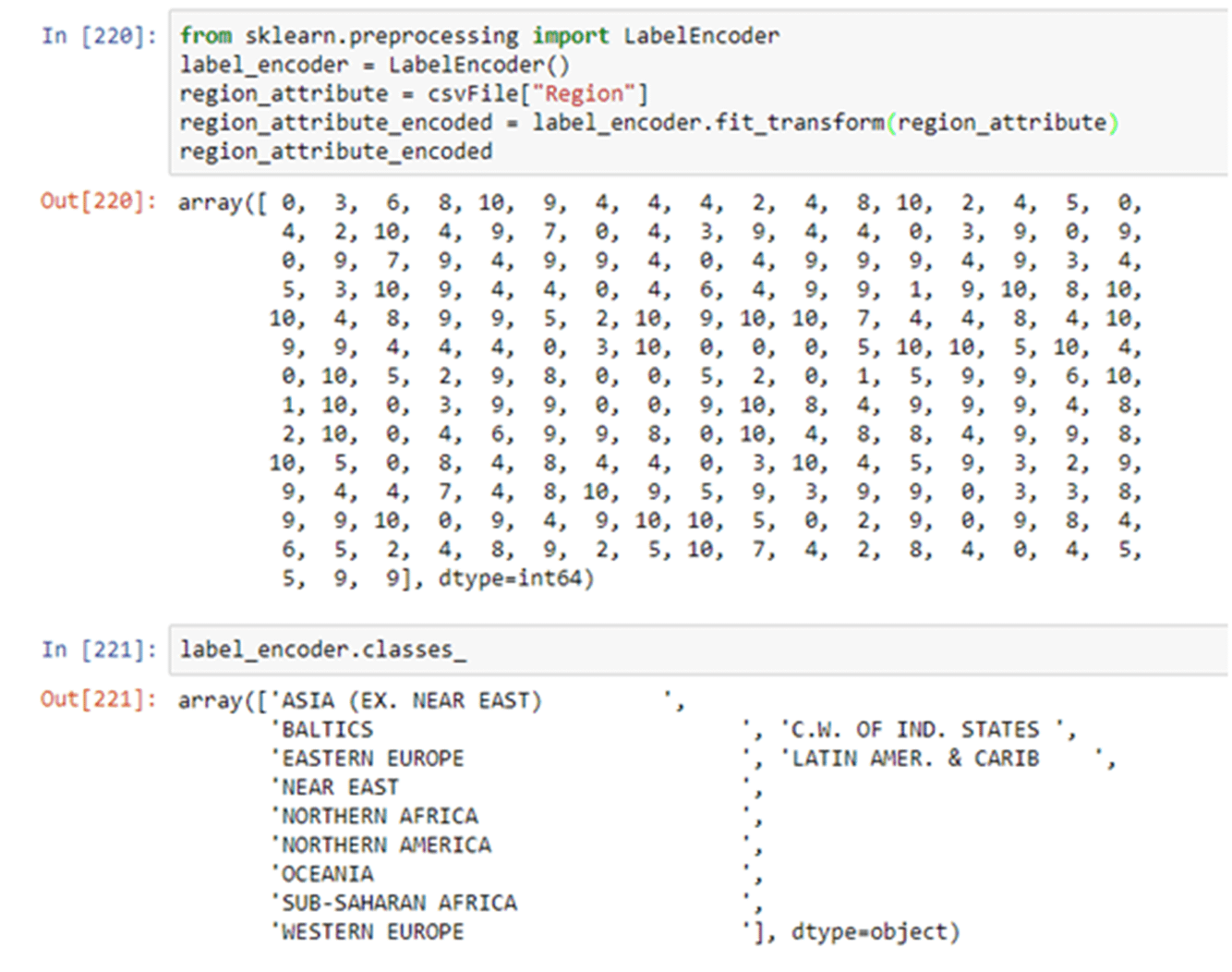Select the Out[220] output prompt
The width and height of the screenshot is (1232, 972).
[99, 201]
